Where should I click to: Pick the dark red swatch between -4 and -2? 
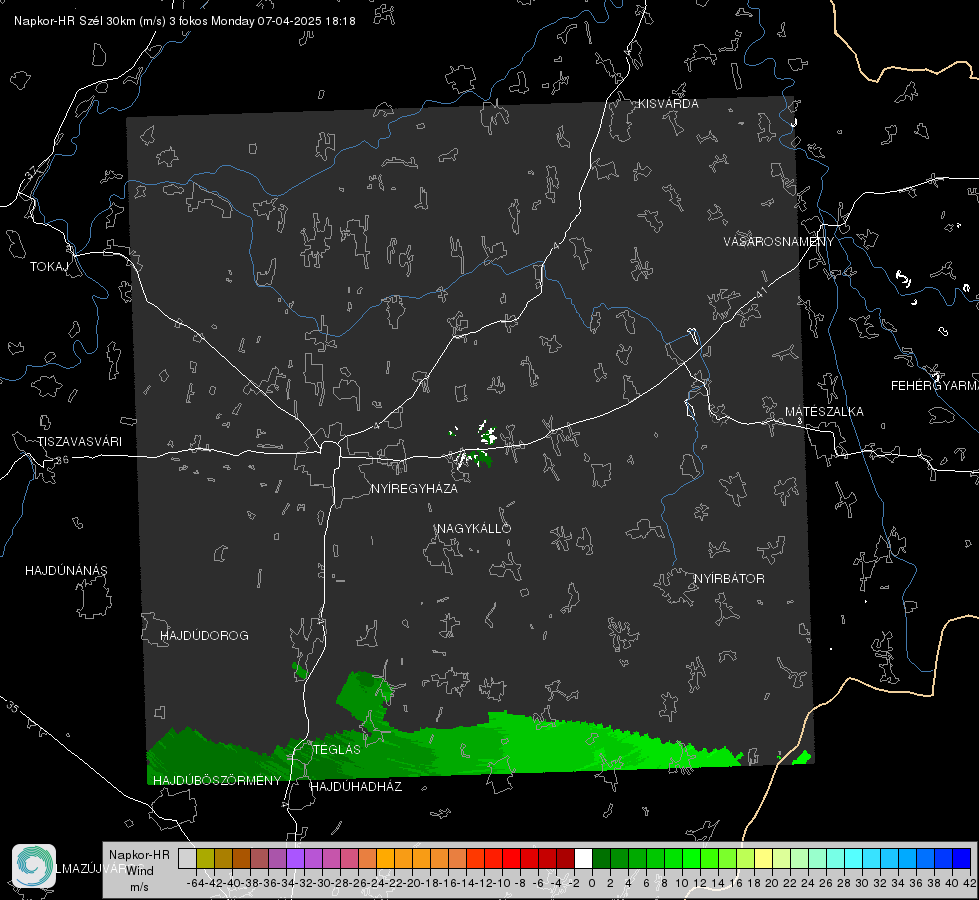[565, 859]
